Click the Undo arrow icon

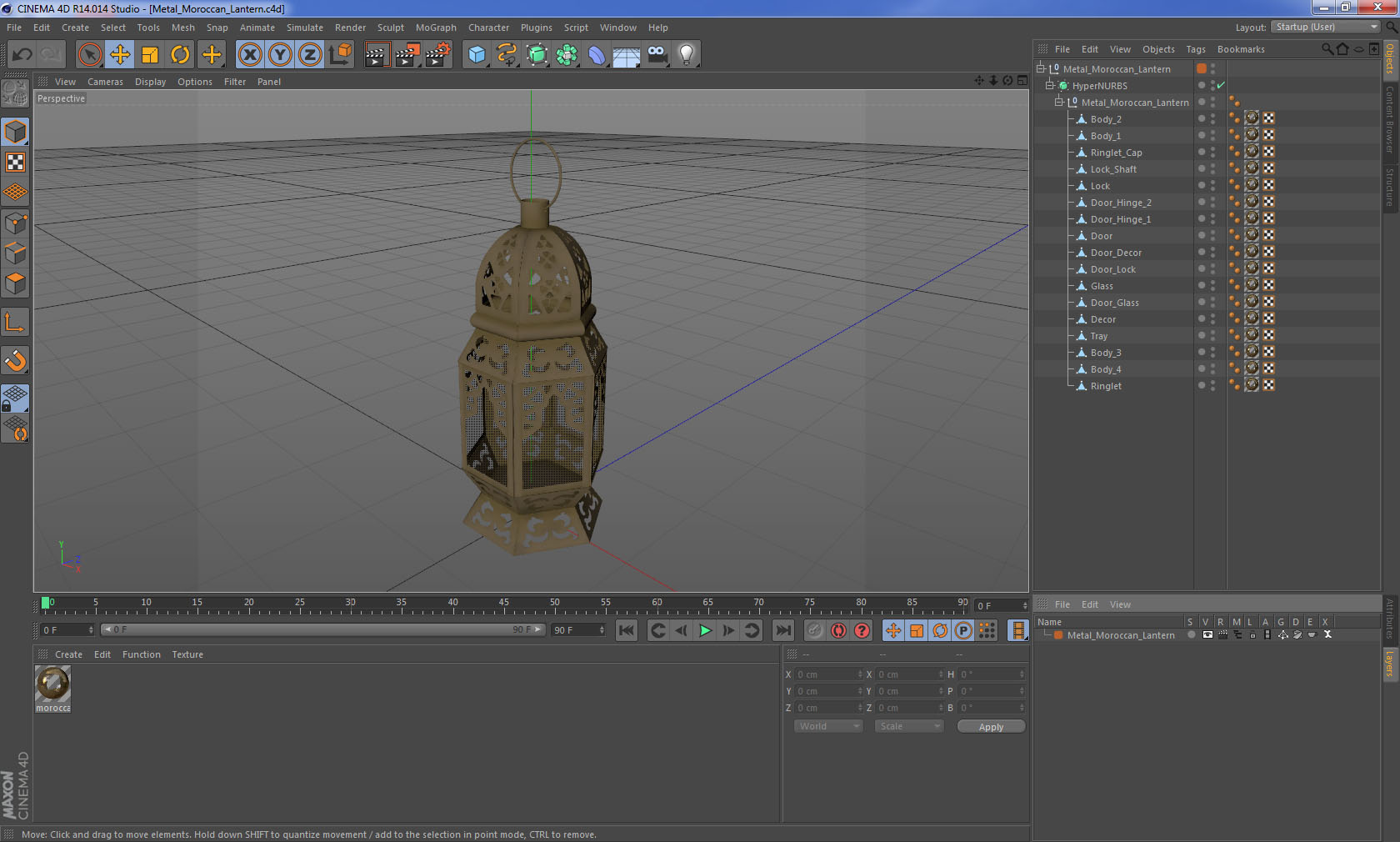(x=22, y=55)
